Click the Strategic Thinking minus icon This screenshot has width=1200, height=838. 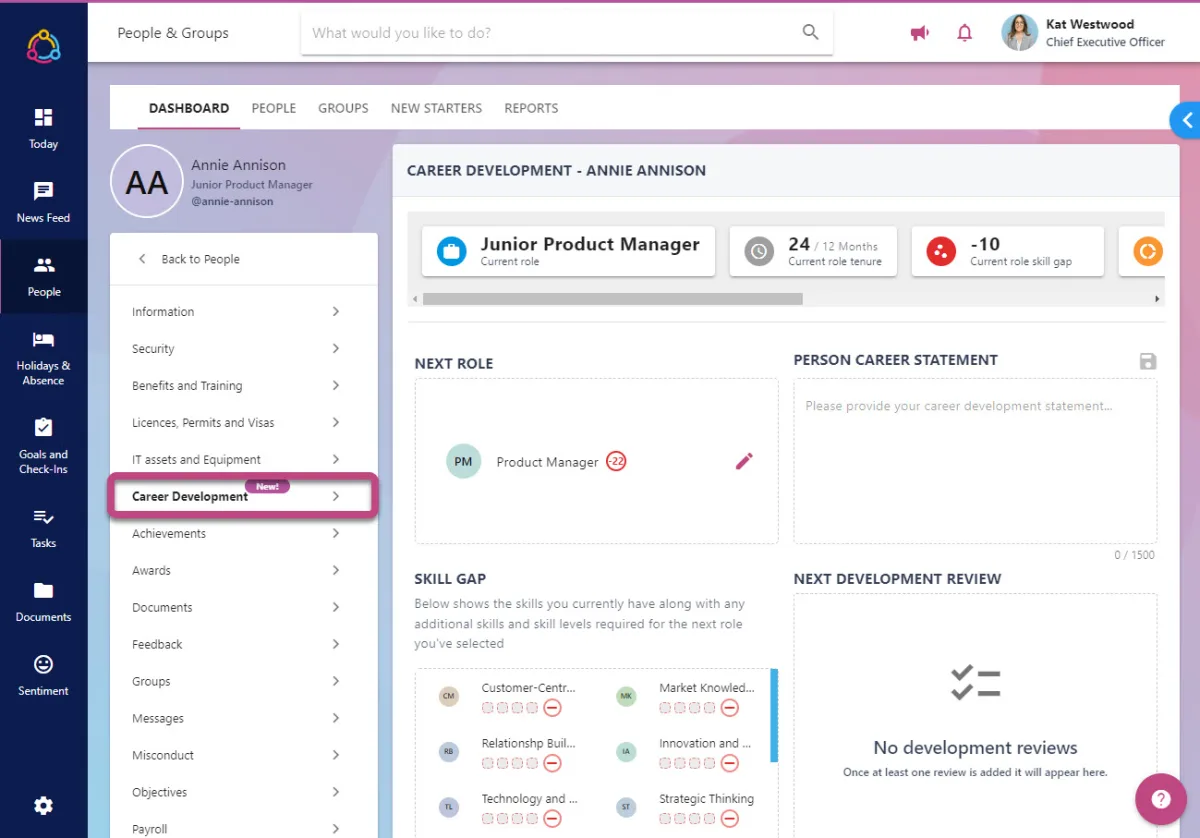(x=730, y=819)
